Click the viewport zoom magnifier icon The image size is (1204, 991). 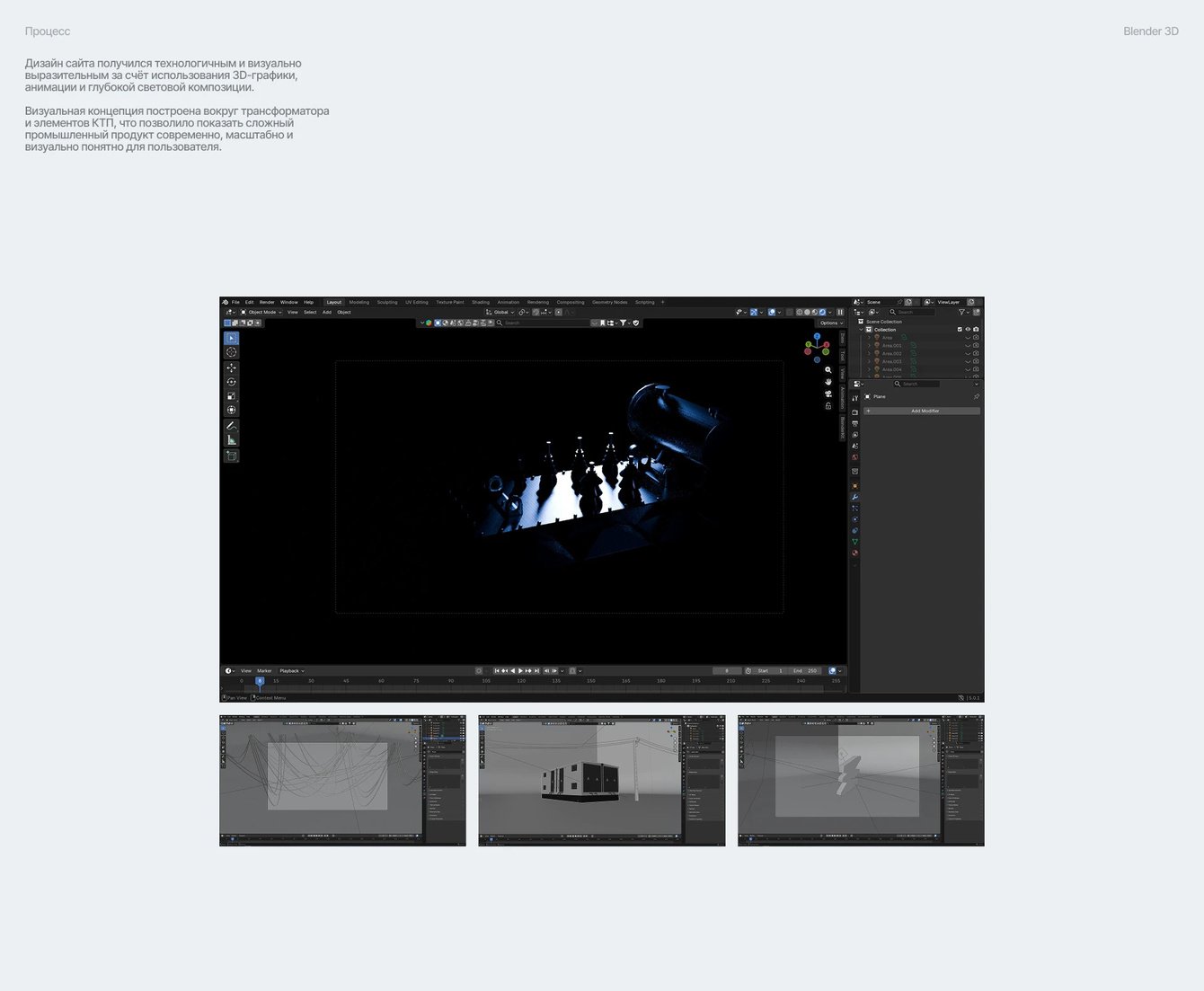828,370
